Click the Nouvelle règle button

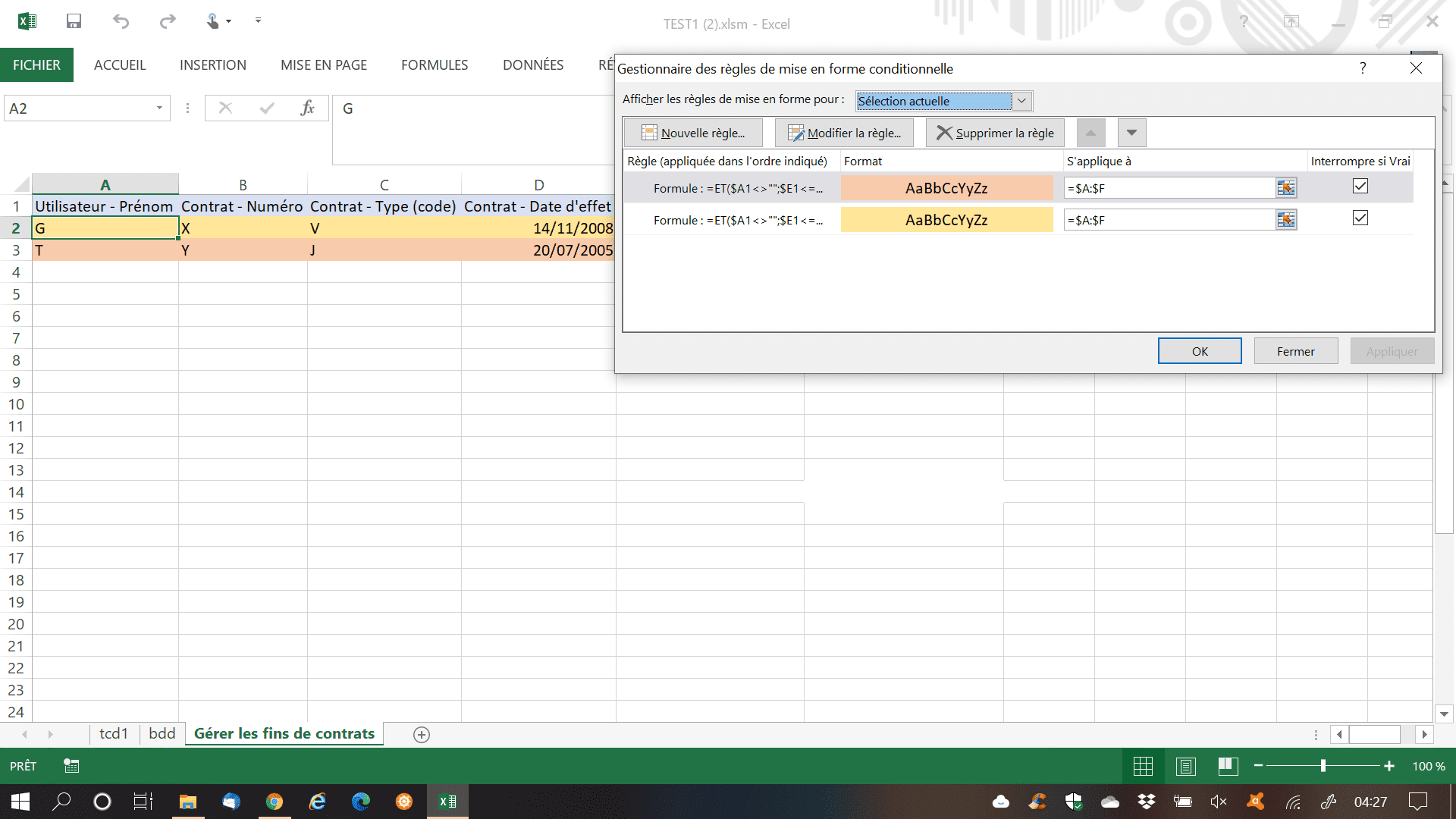coord(693,133)
